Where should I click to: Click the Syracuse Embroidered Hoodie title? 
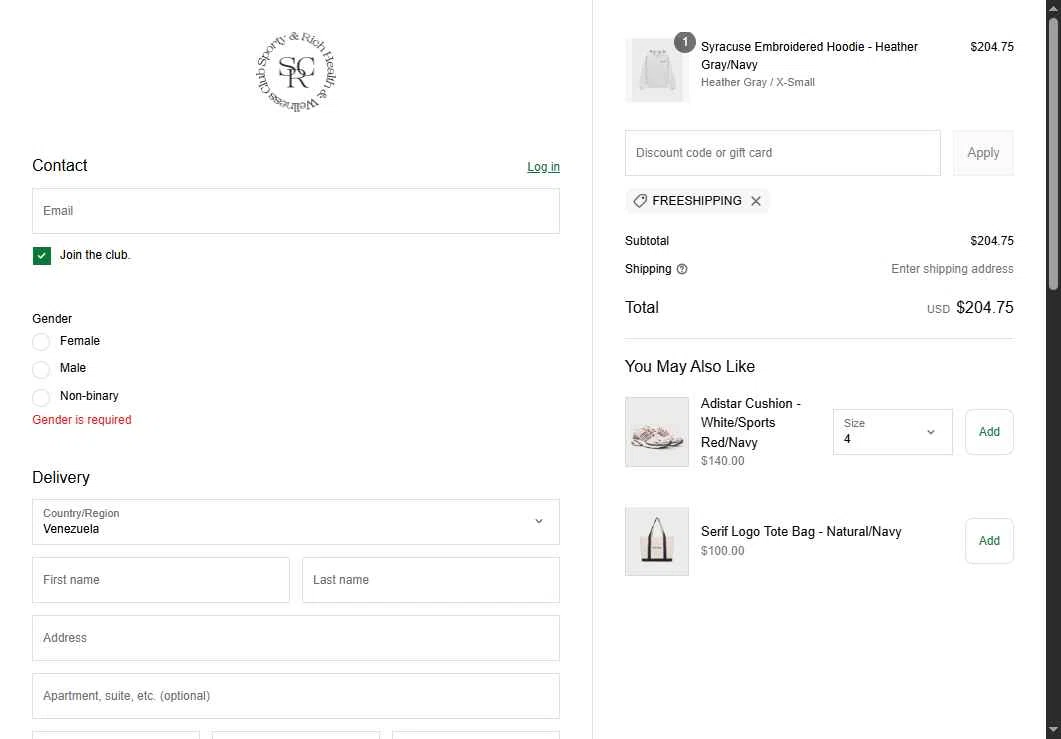[809, 55]
